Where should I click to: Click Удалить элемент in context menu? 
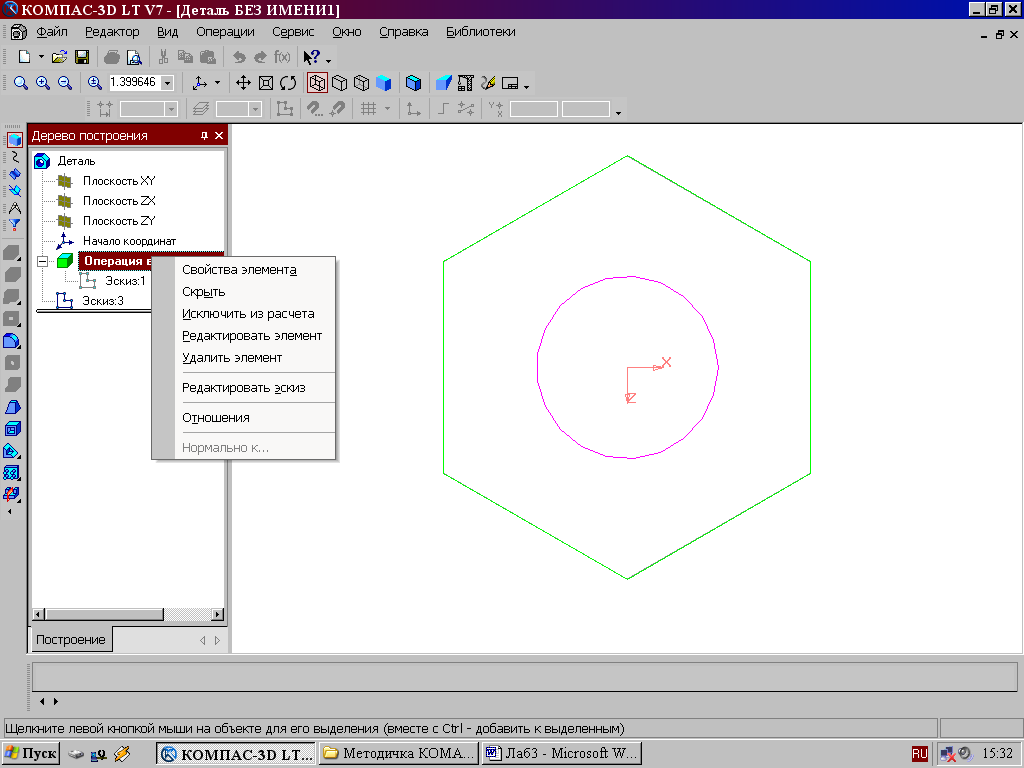[232, 357]
